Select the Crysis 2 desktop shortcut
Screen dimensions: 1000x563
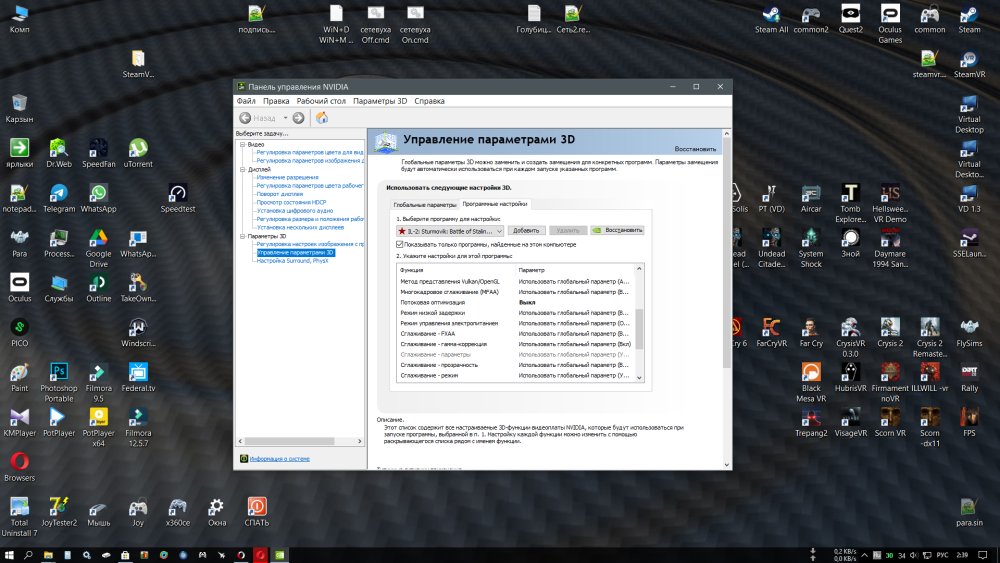(890, 327)
